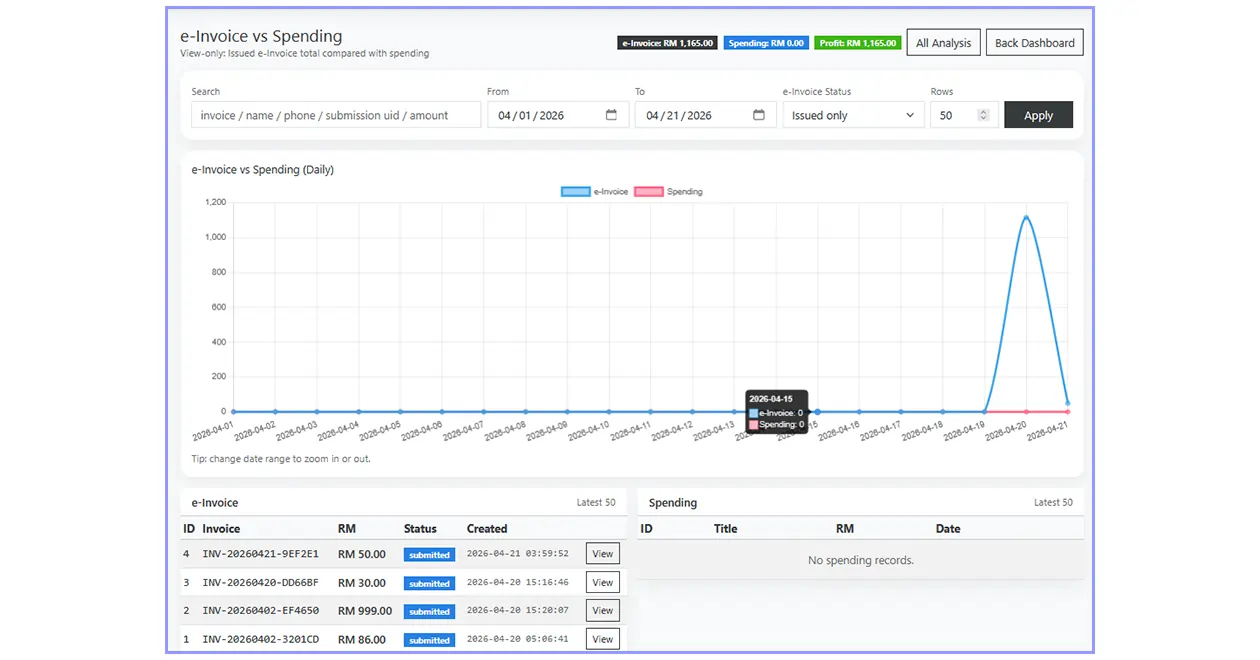
Task: View invoice INV-20260421-9EF2E1
Action: point(602,553)
